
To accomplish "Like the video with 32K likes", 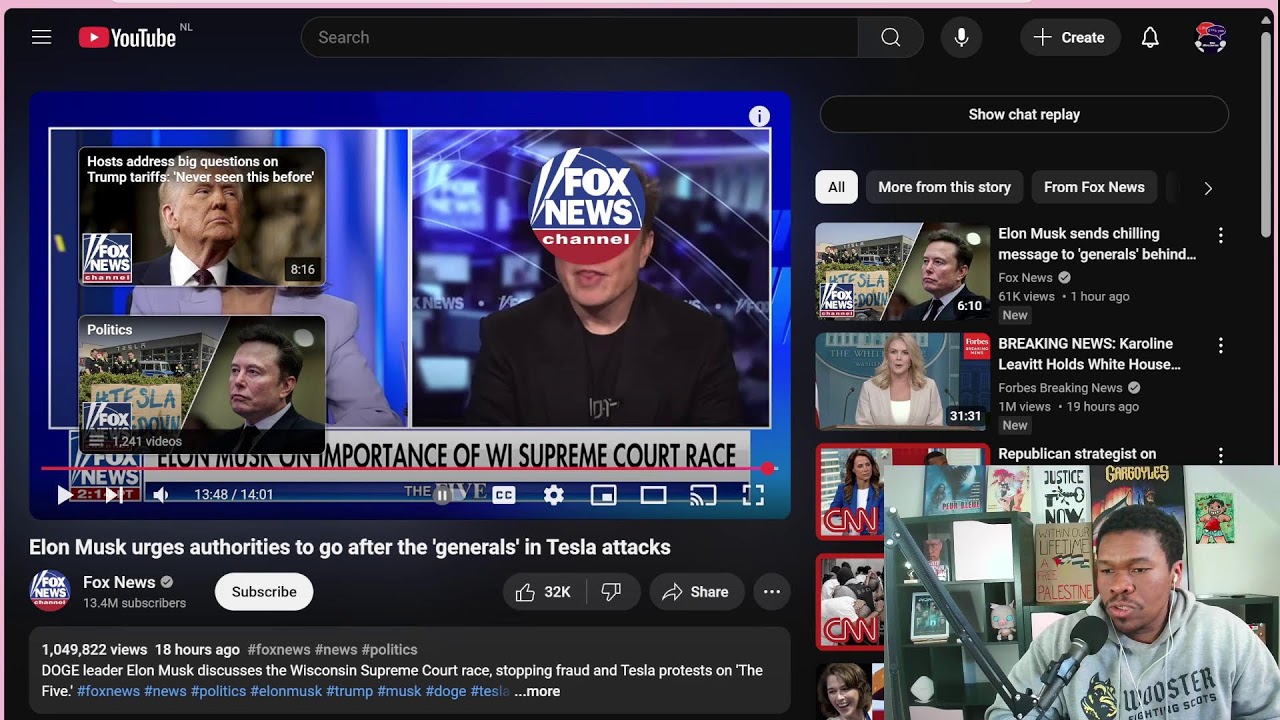I will (543, 592).
